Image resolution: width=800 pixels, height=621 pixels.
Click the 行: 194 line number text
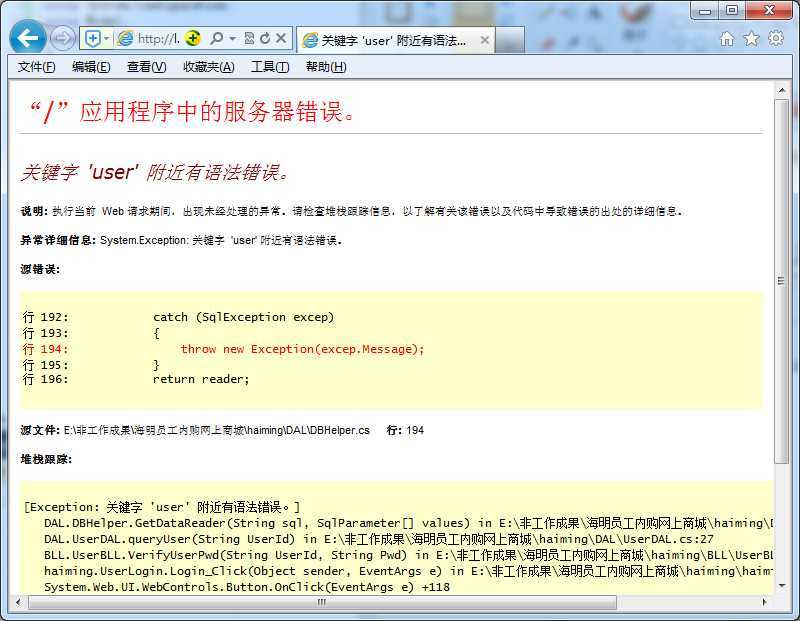tap(405, 430)
